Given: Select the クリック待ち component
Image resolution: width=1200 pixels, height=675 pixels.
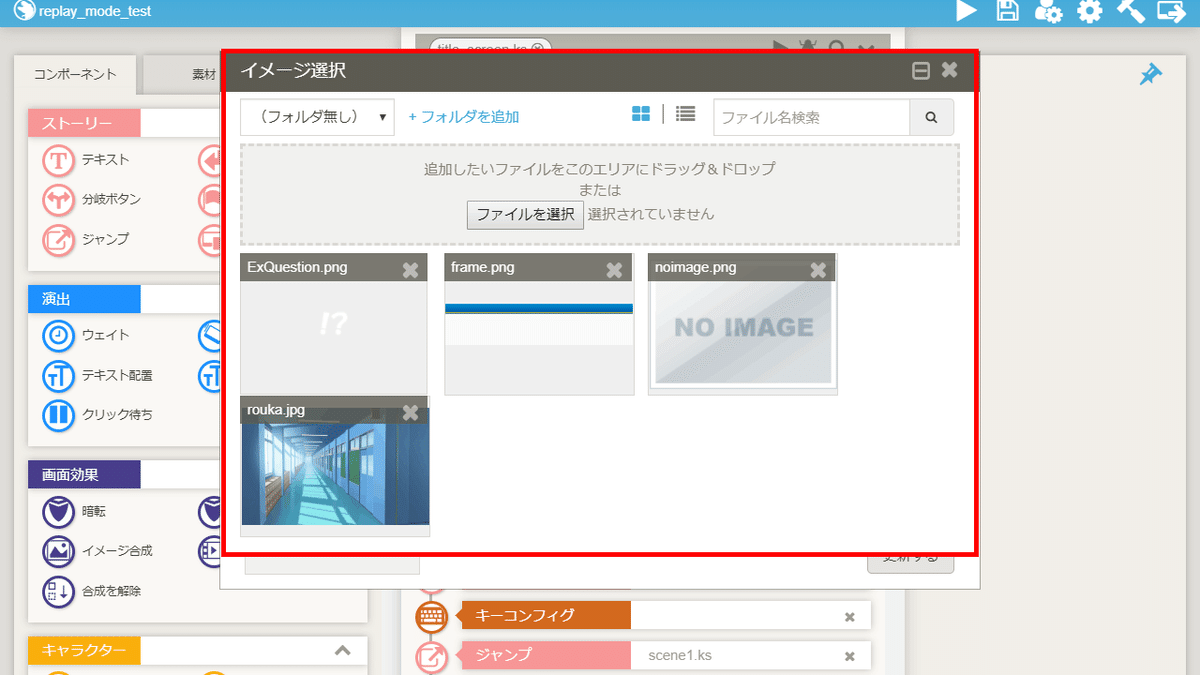Looking at the screenshot, I should tap(98, 415).
